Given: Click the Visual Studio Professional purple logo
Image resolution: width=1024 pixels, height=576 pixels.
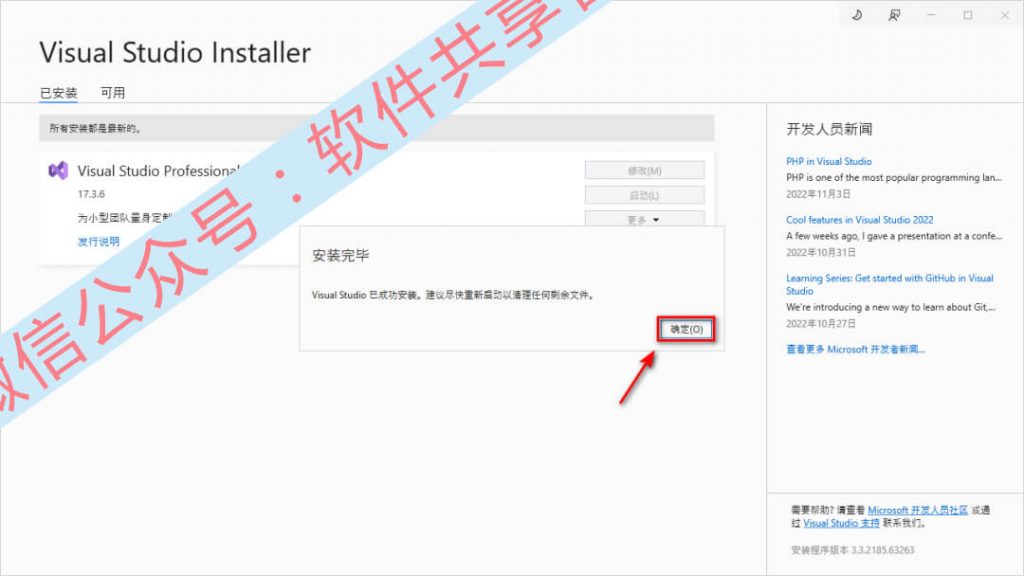Looking at the screenshot, I should [58, 170].
